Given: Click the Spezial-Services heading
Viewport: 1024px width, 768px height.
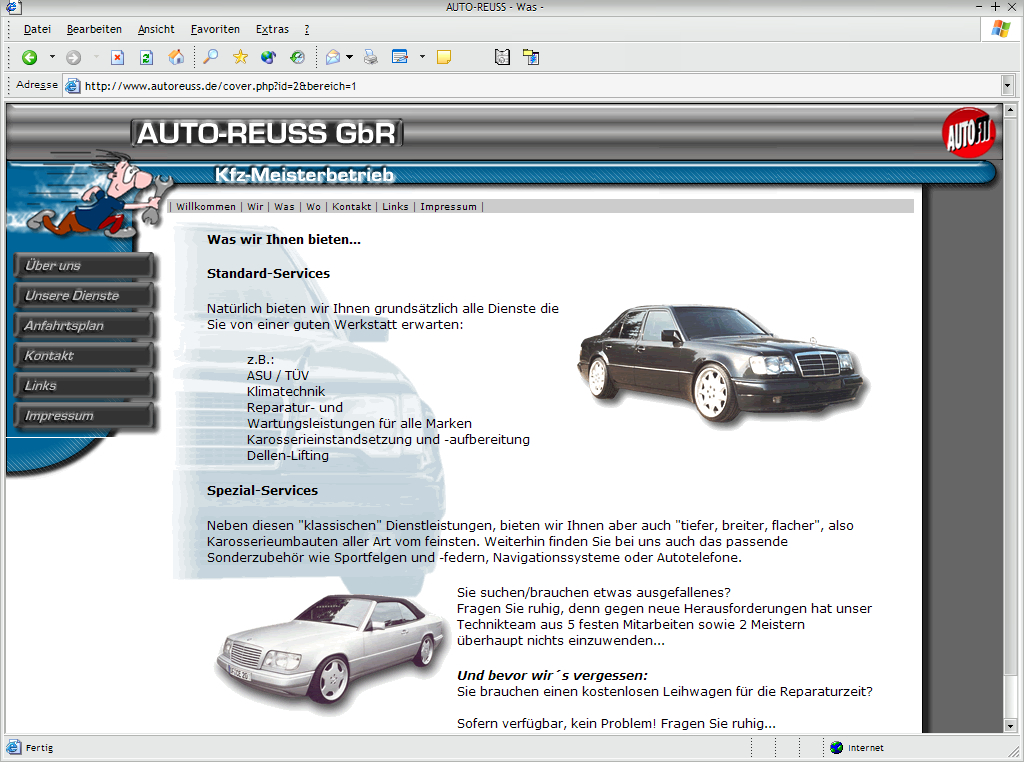Looking at the screenshot, I should 263,490.
